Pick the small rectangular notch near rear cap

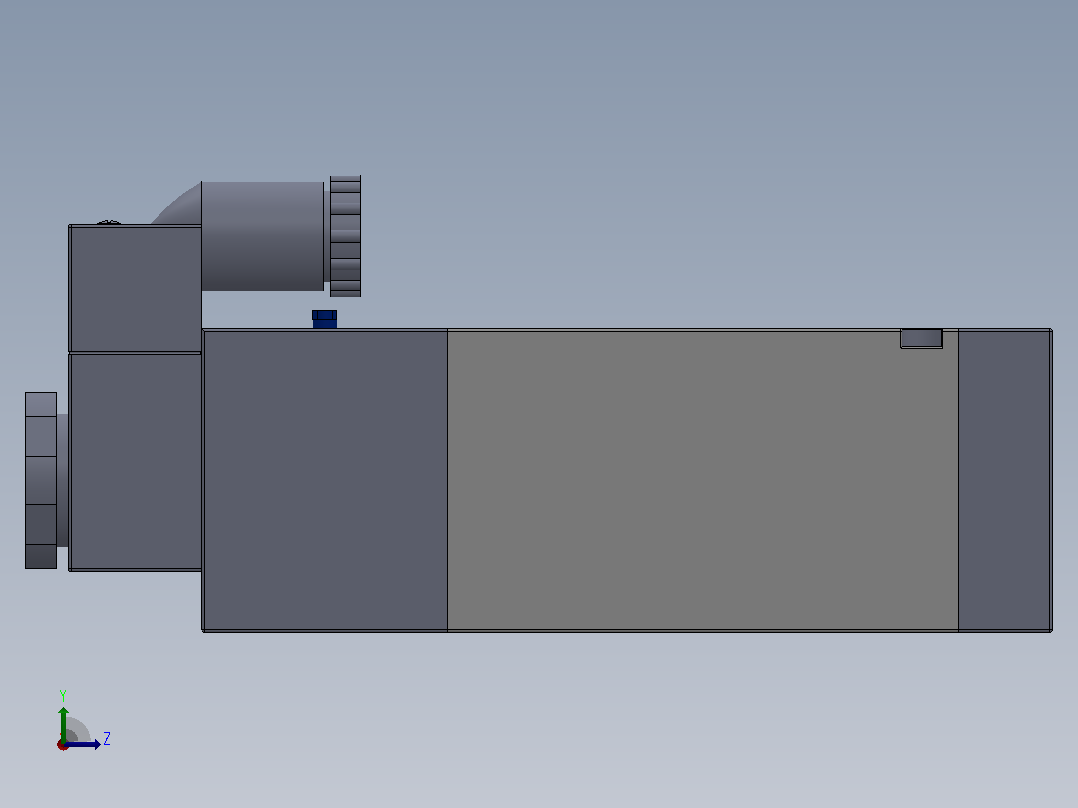(921, 338)
